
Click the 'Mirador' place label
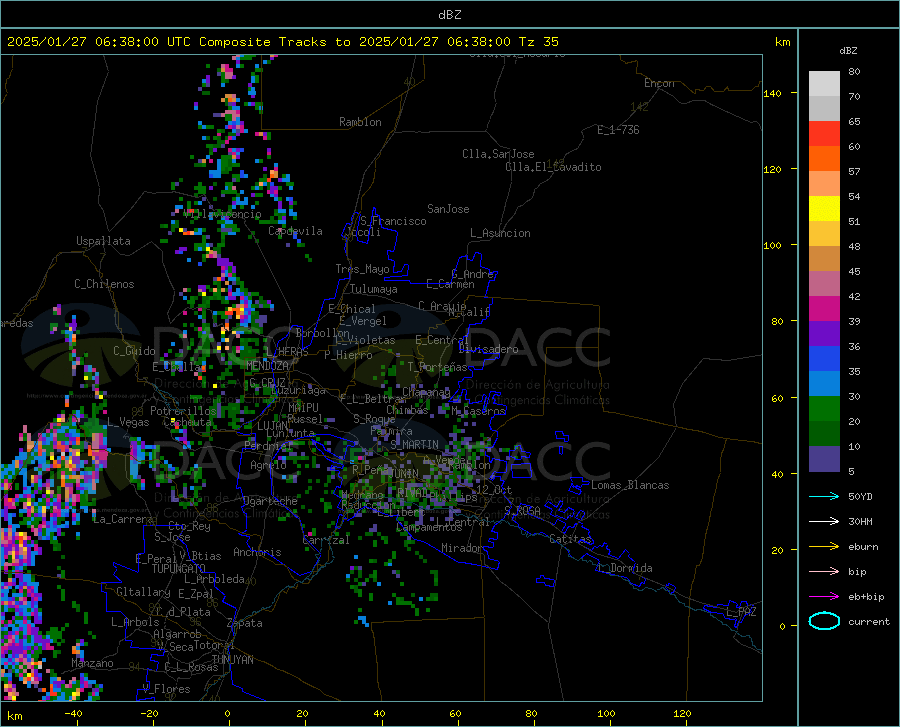pos(461,548)
